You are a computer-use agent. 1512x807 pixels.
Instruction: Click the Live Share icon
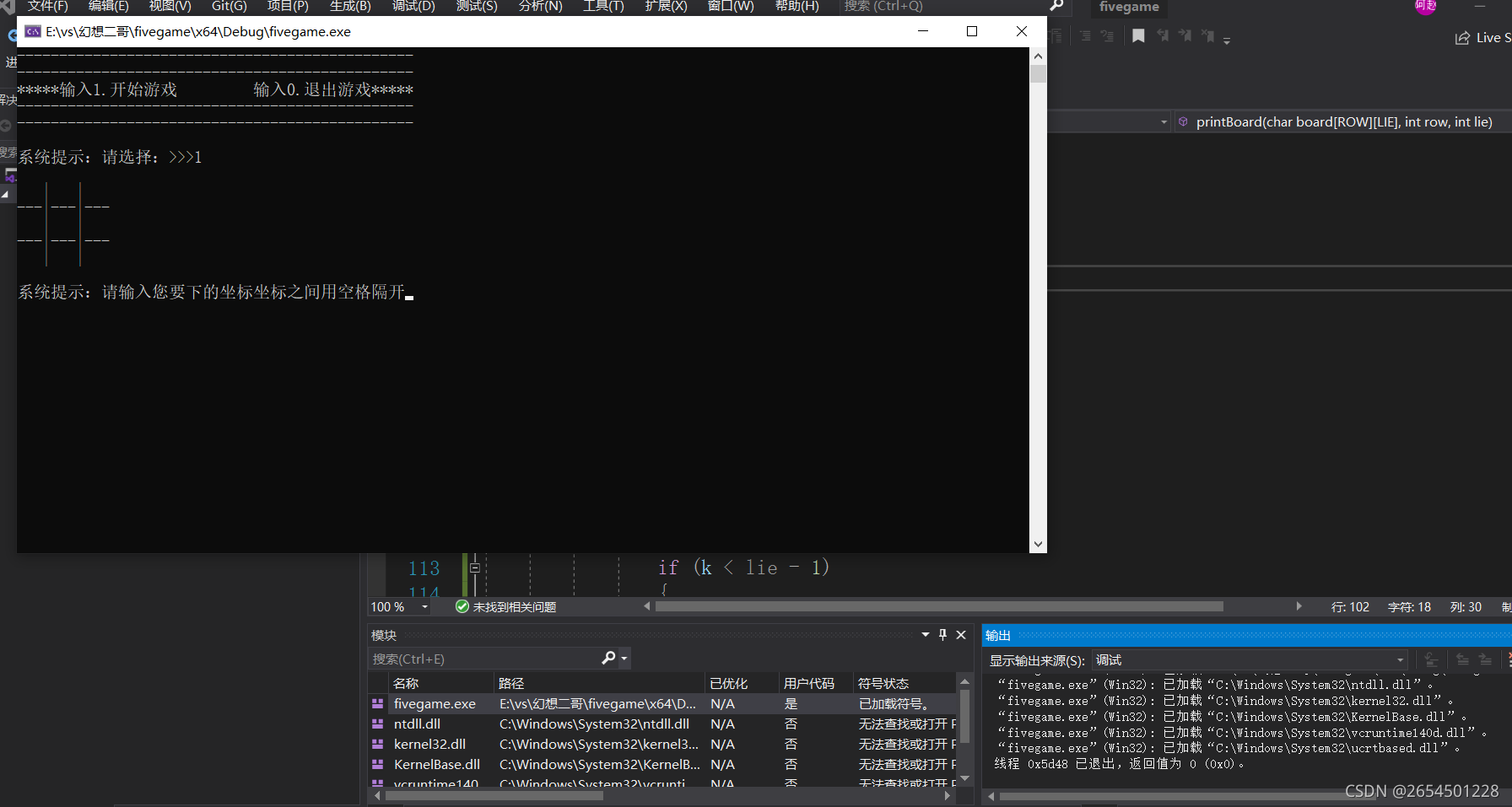tap(1462, 38)
